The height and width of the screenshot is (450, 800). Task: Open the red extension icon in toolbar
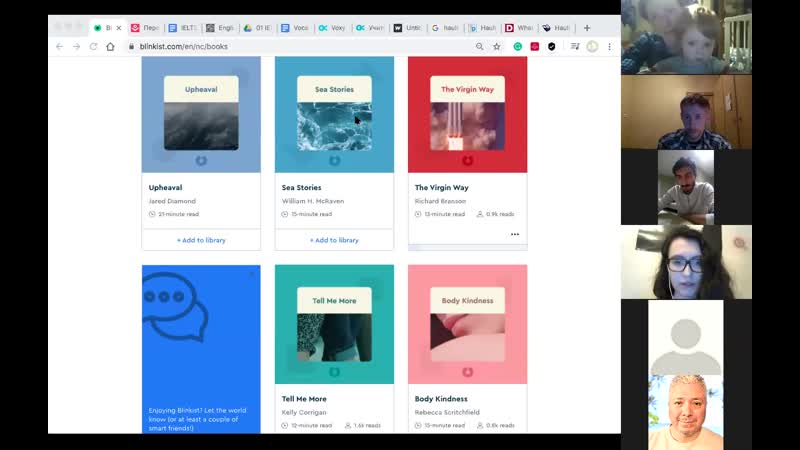coord(535,46)
